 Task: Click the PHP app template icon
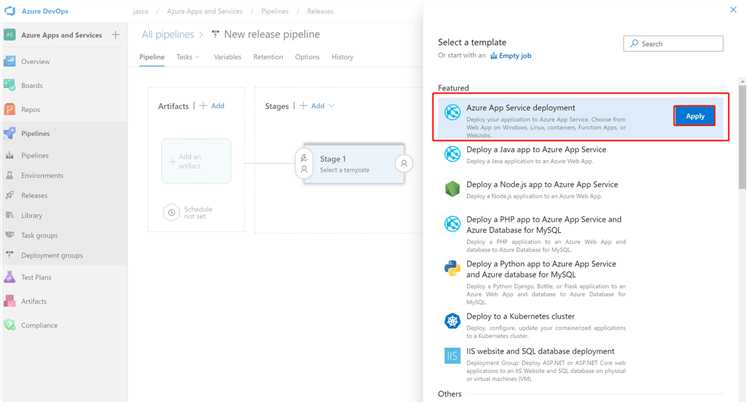(x=452, y=224)
